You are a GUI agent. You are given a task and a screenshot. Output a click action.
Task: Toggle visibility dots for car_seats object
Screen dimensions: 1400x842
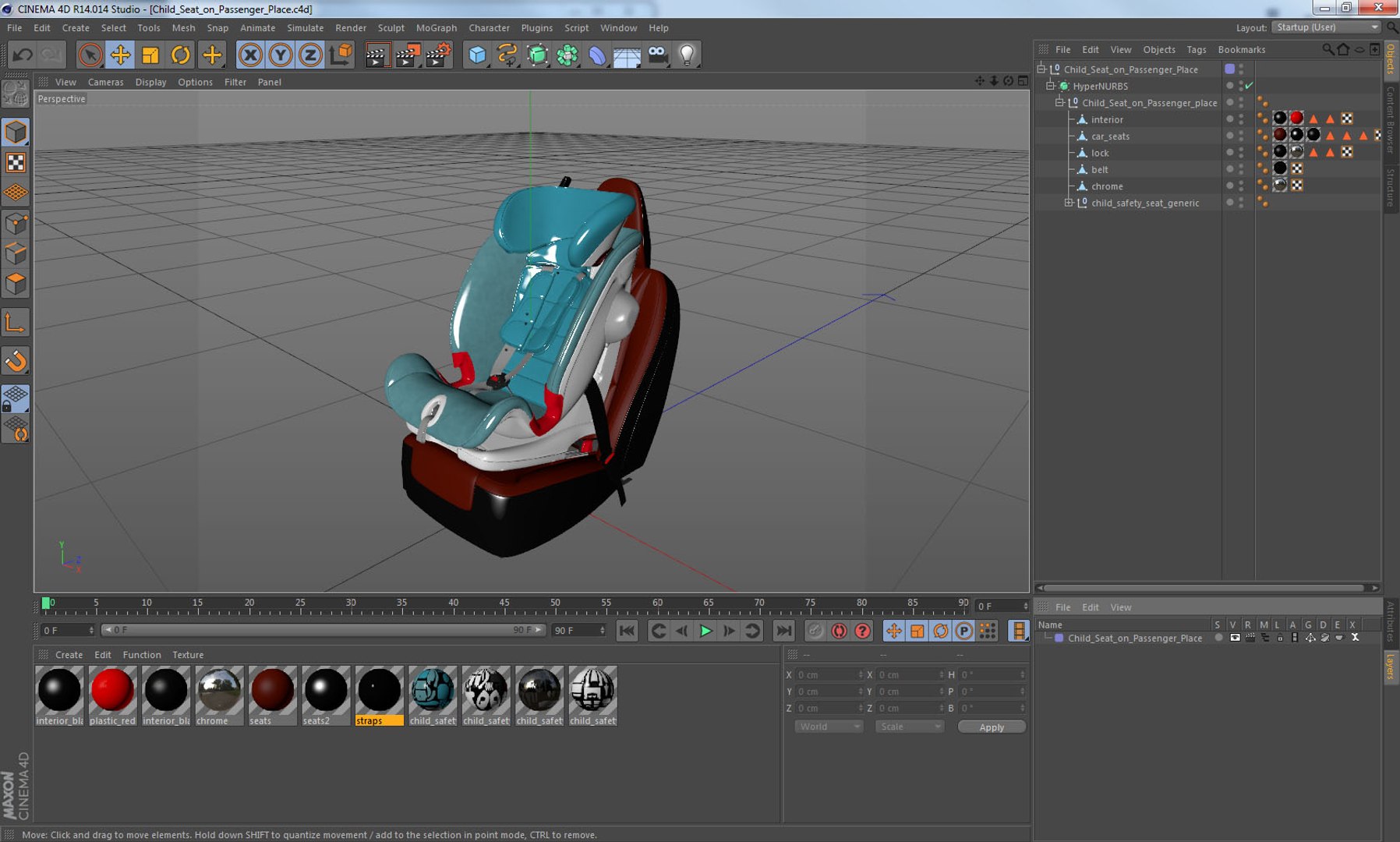(x=1241, y=136)
